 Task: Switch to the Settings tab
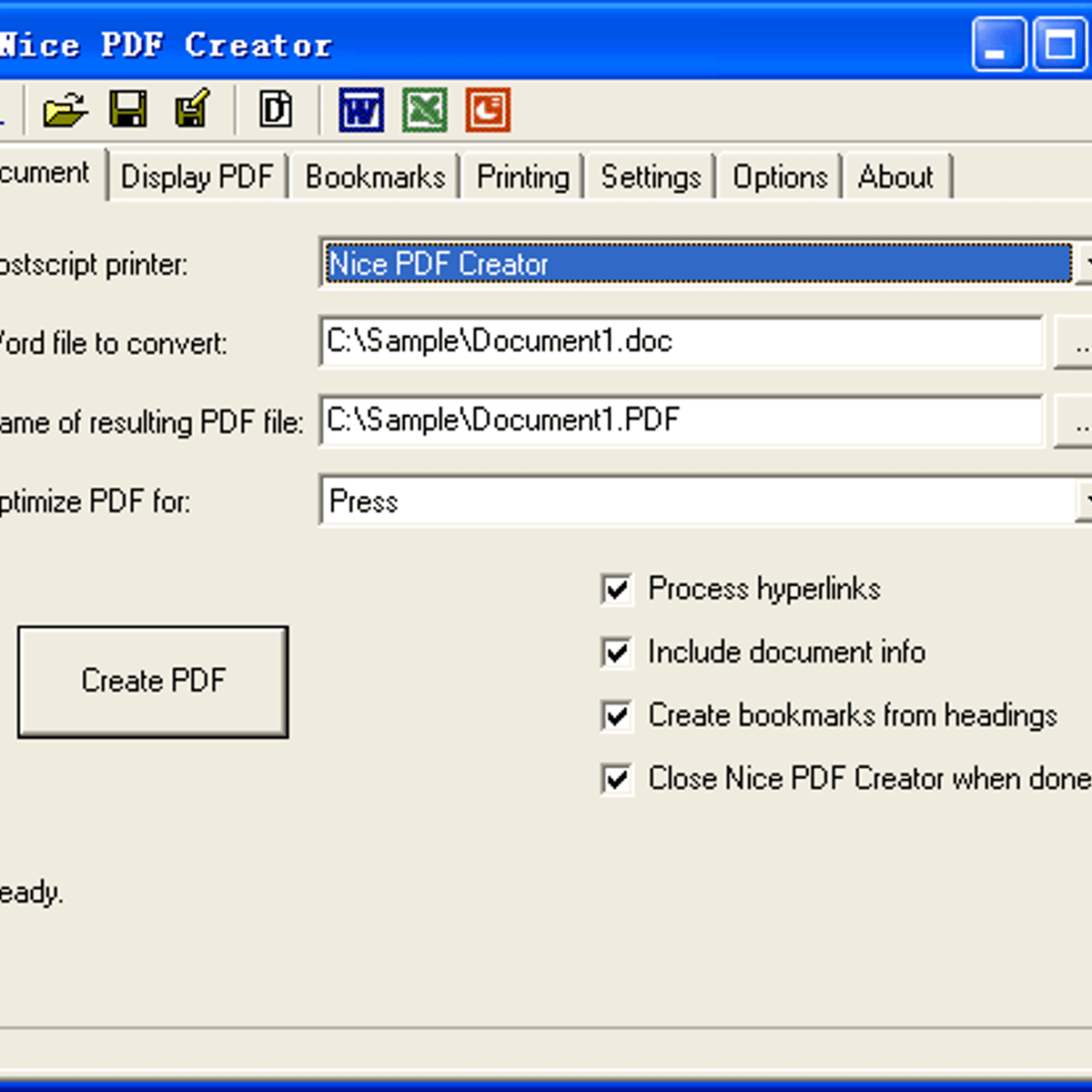click(x=651, y=177)
